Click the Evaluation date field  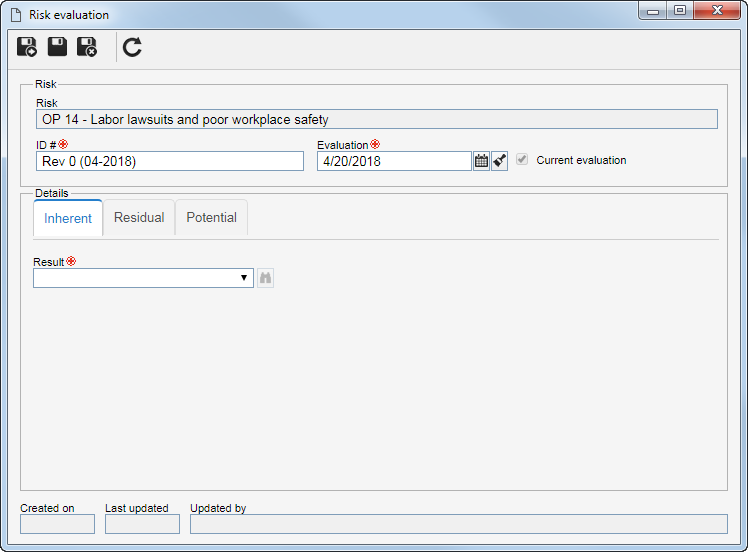pos(395,161)
